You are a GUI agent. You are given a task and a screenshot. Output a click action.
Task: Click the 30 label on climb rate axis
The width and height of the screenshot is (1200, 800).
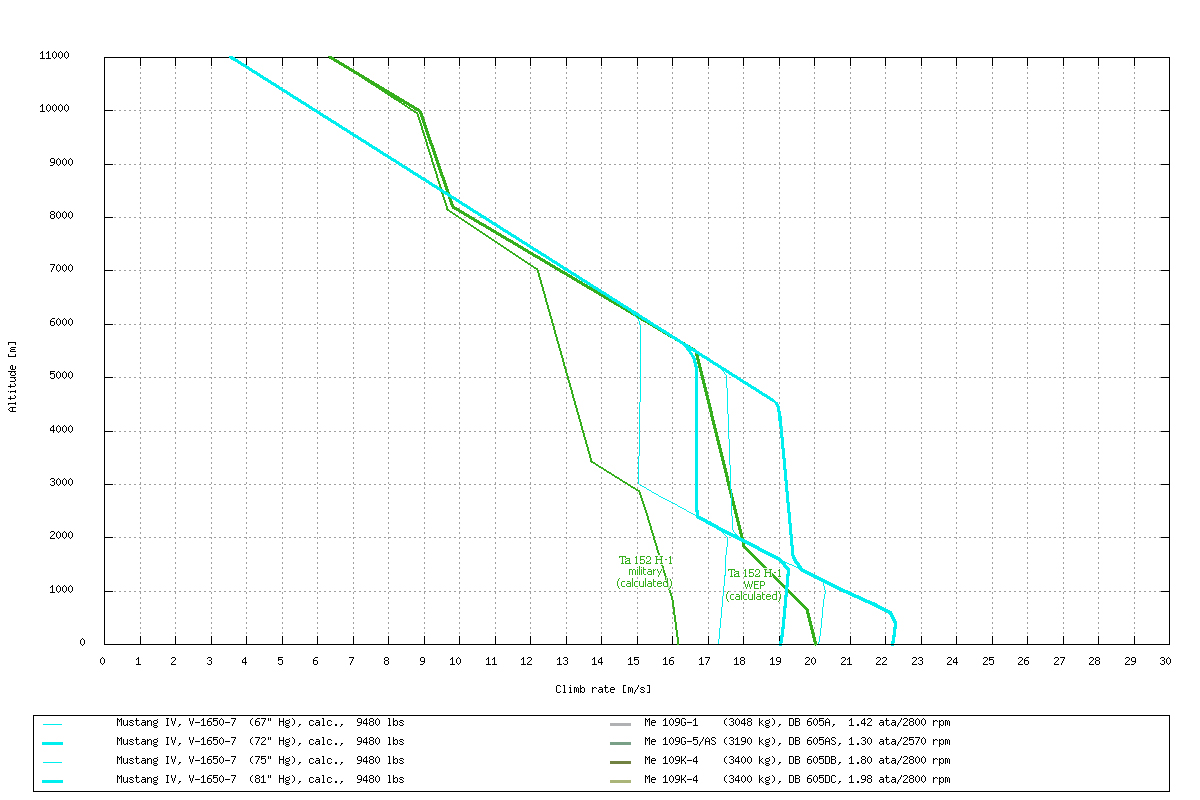pyautogui.click(x=1165, y=661)
